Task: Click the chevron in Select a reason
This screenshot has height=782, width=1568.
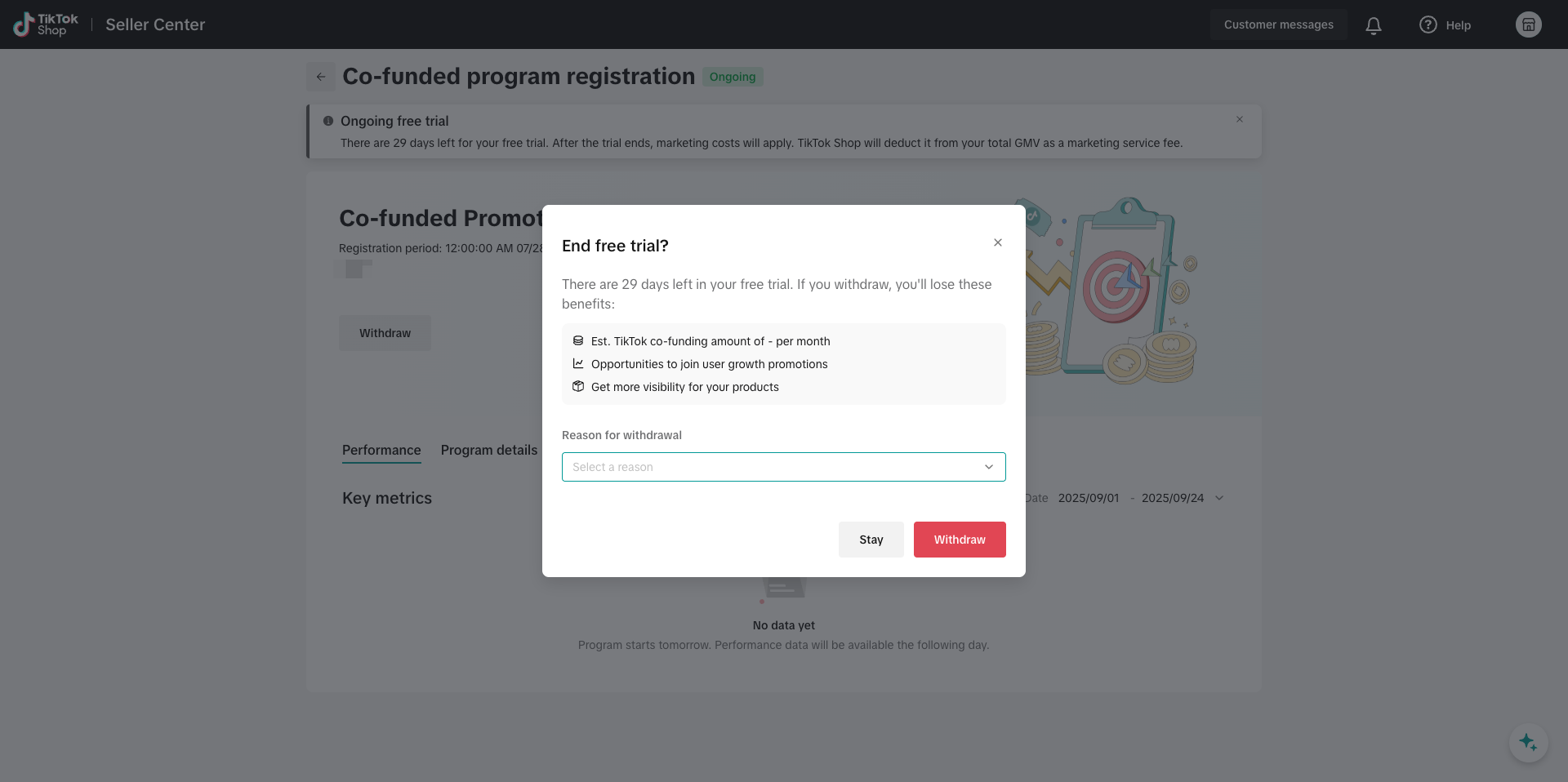Action: pos(989,467)
